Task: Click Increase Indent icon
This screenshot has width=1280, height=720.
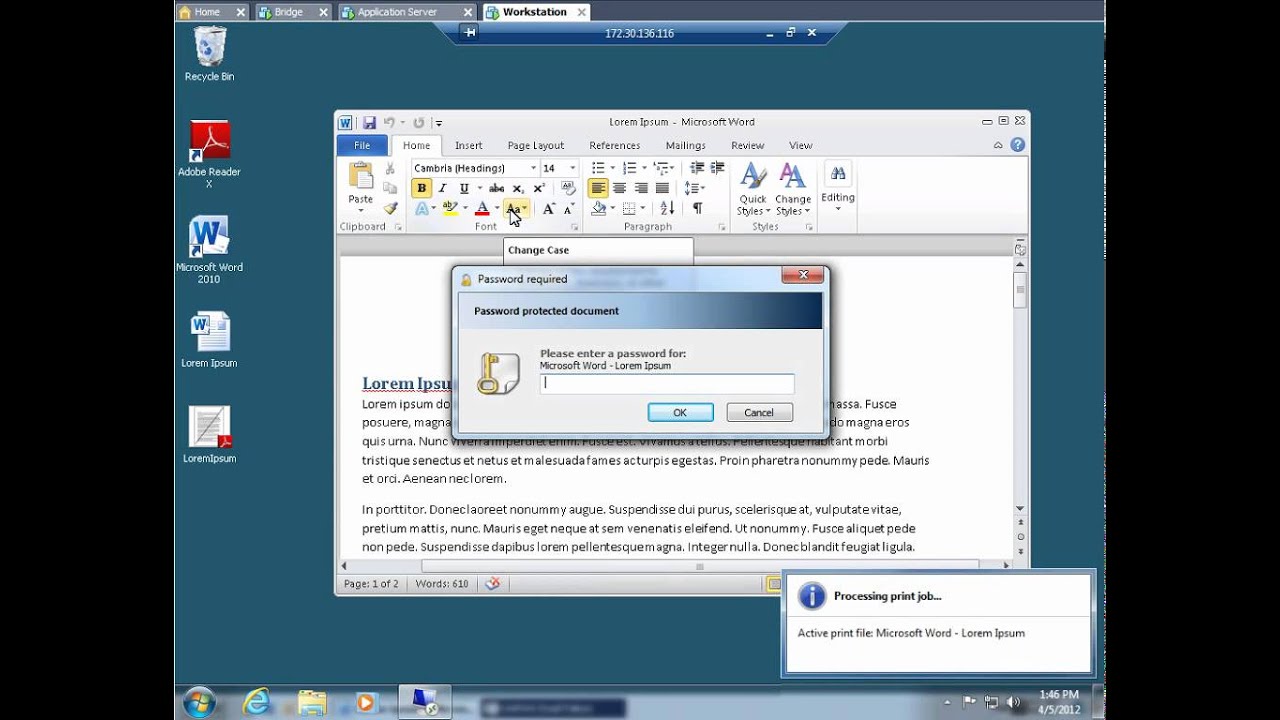Action: 717,168
